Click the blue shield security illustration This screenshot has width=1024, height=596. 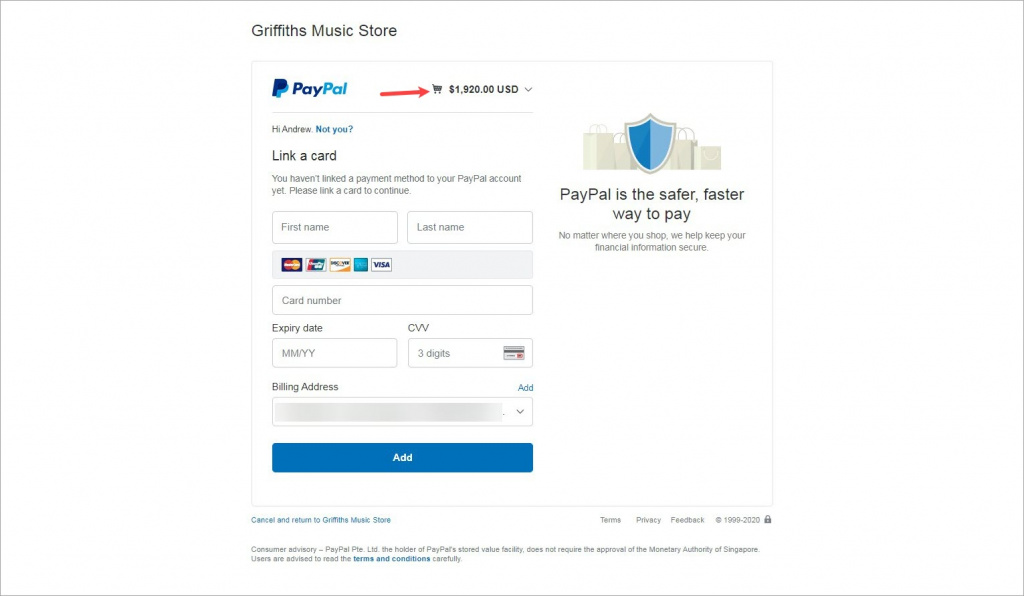(650, 143)
